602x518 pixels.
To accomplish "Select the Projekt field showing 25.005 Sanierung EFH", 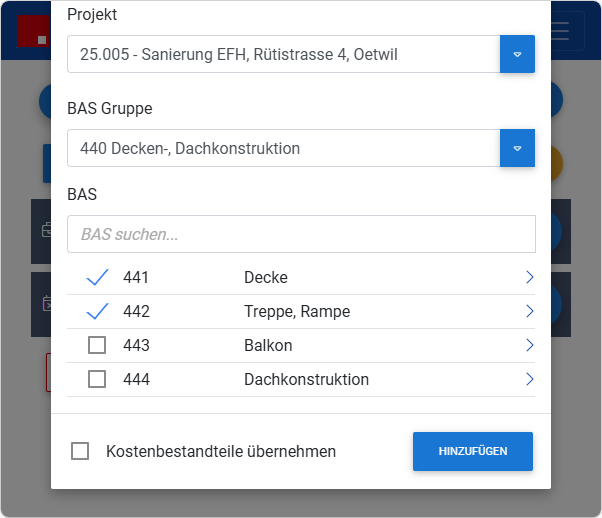I will [284, 54].
